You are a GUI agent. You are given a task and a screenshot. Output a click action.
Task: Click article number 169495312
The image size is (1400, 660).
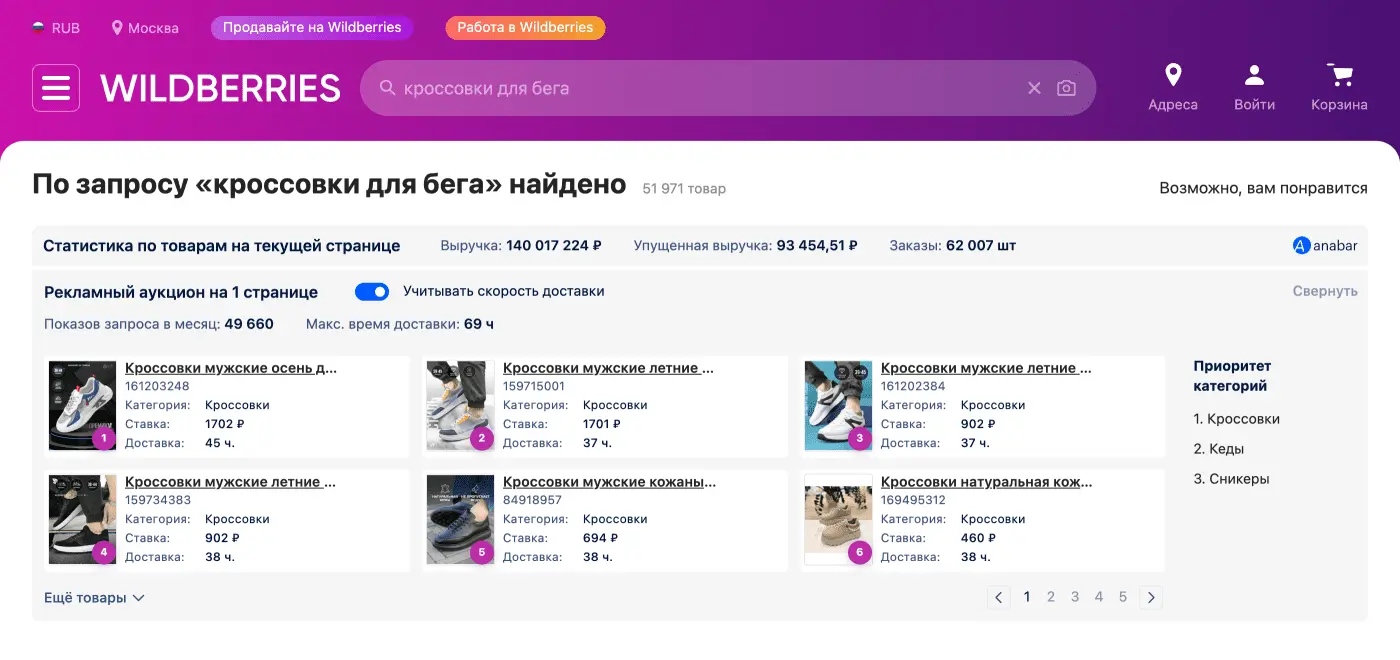913,500
